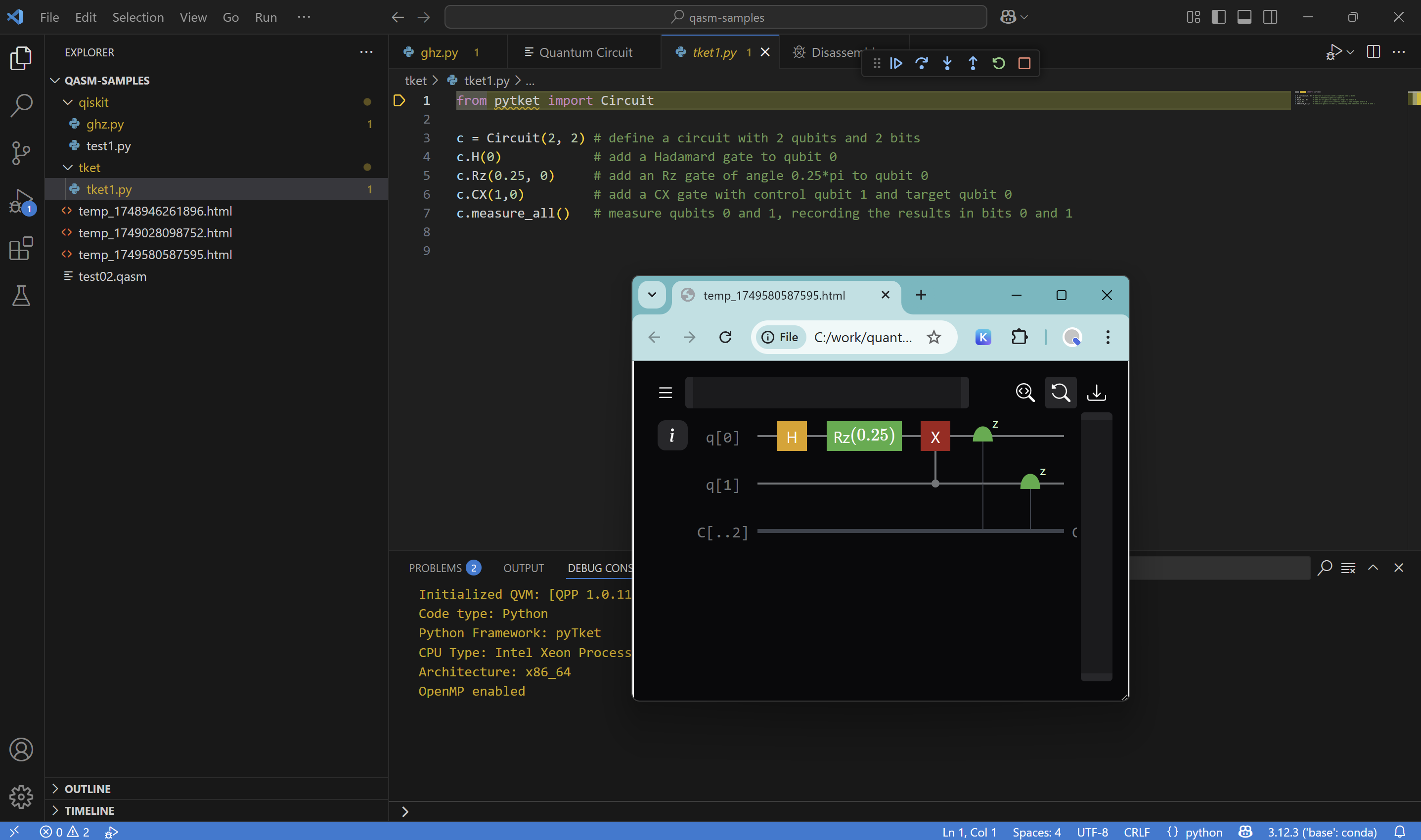Viewport: 1421px width, 840px height.
Task: Open test02.qasm in explorer
Action: (x=112, y=276)
